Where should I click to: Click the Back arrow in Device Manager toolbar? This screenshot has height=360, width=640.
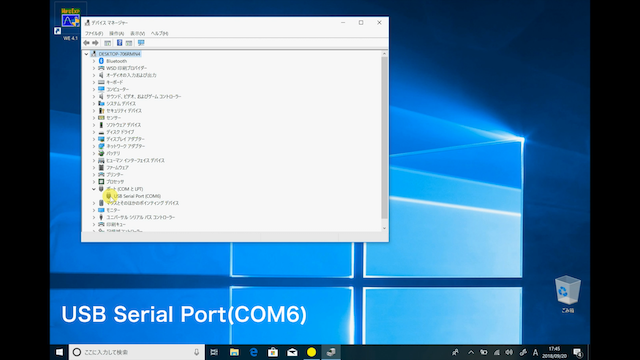pos(86,43)
